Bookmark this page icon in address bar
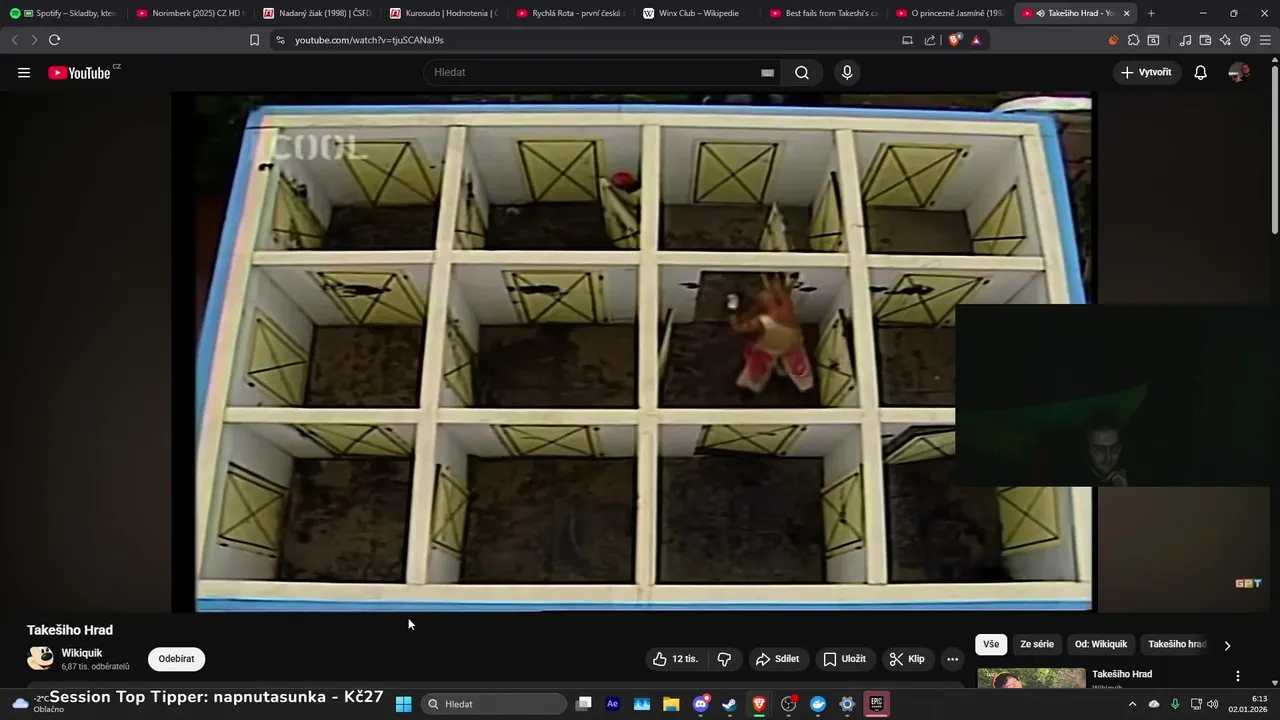The width and height of the screenshot is (1280, 720). [254, 40]
